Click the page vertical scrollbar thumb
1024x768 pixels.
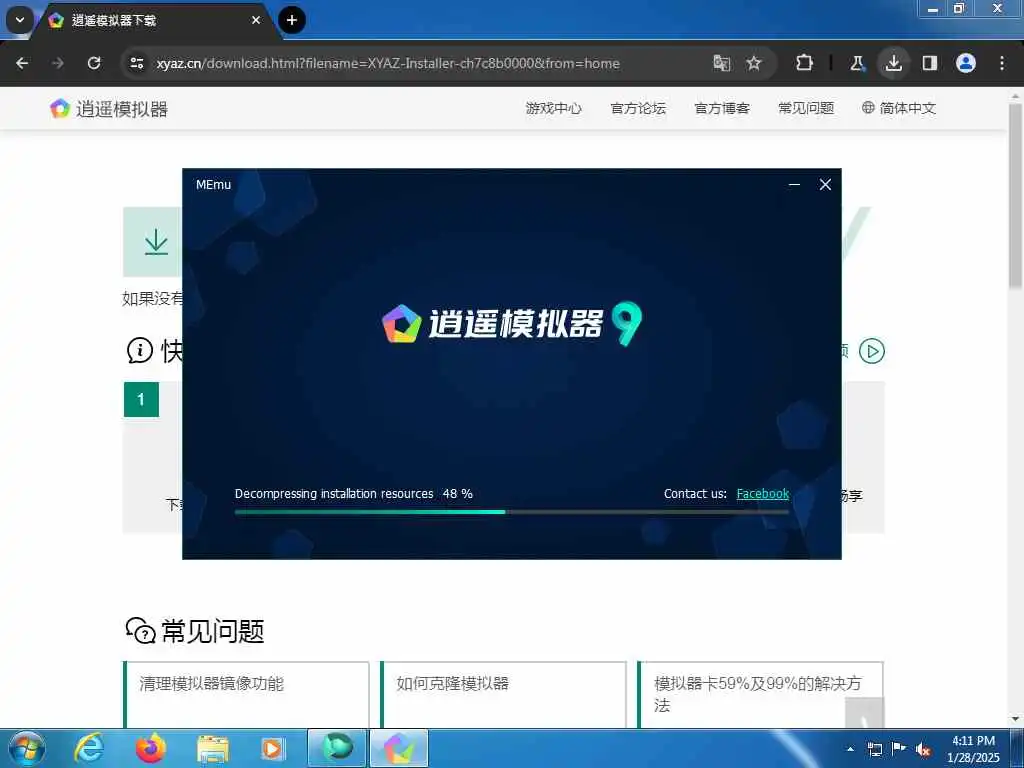[x=1016, y=195]
